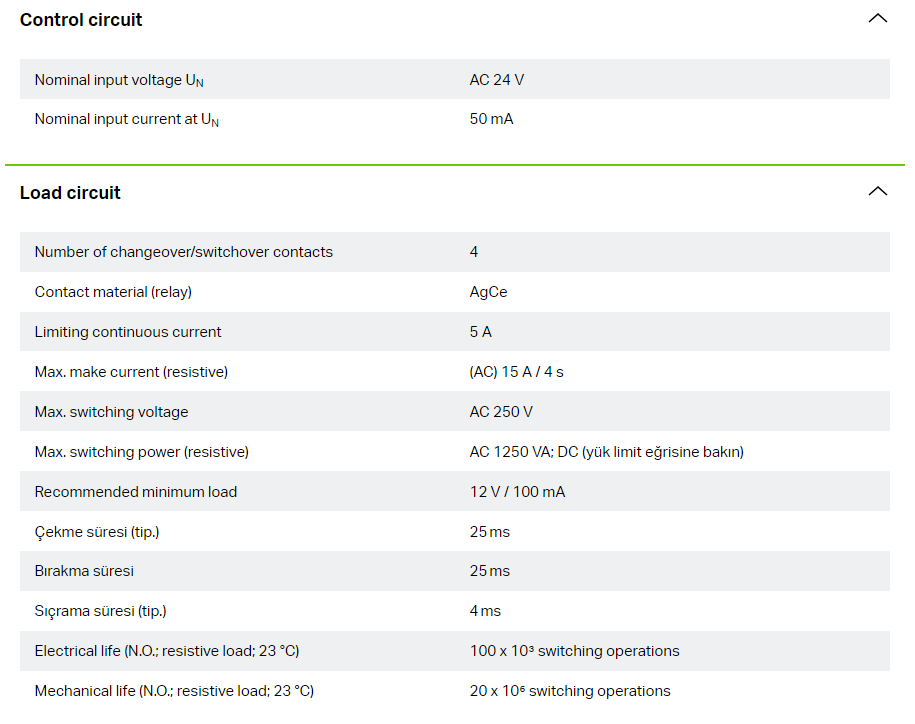Click the Control circuit heading

click(81, 20)
